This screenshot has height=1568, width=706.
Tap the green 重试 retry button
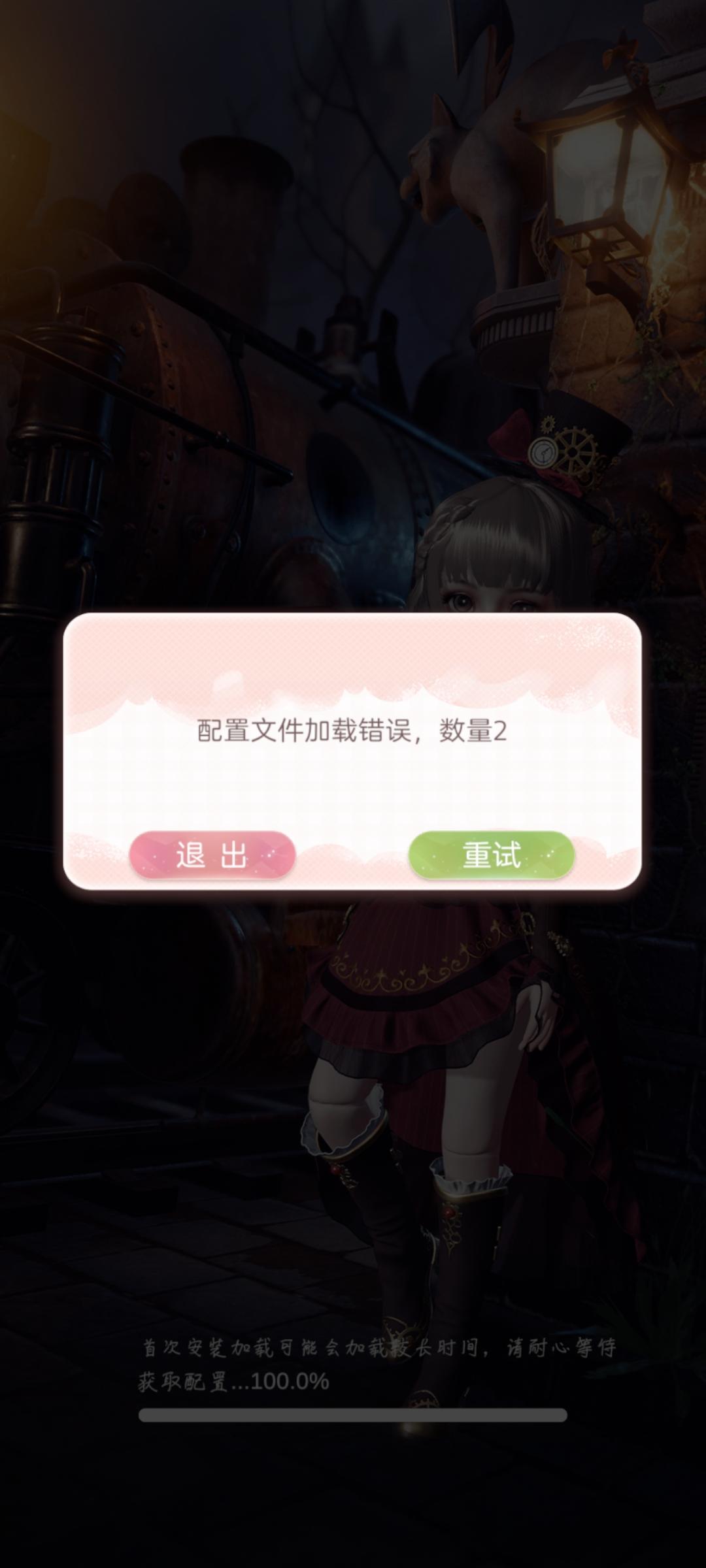pos(492,855)
